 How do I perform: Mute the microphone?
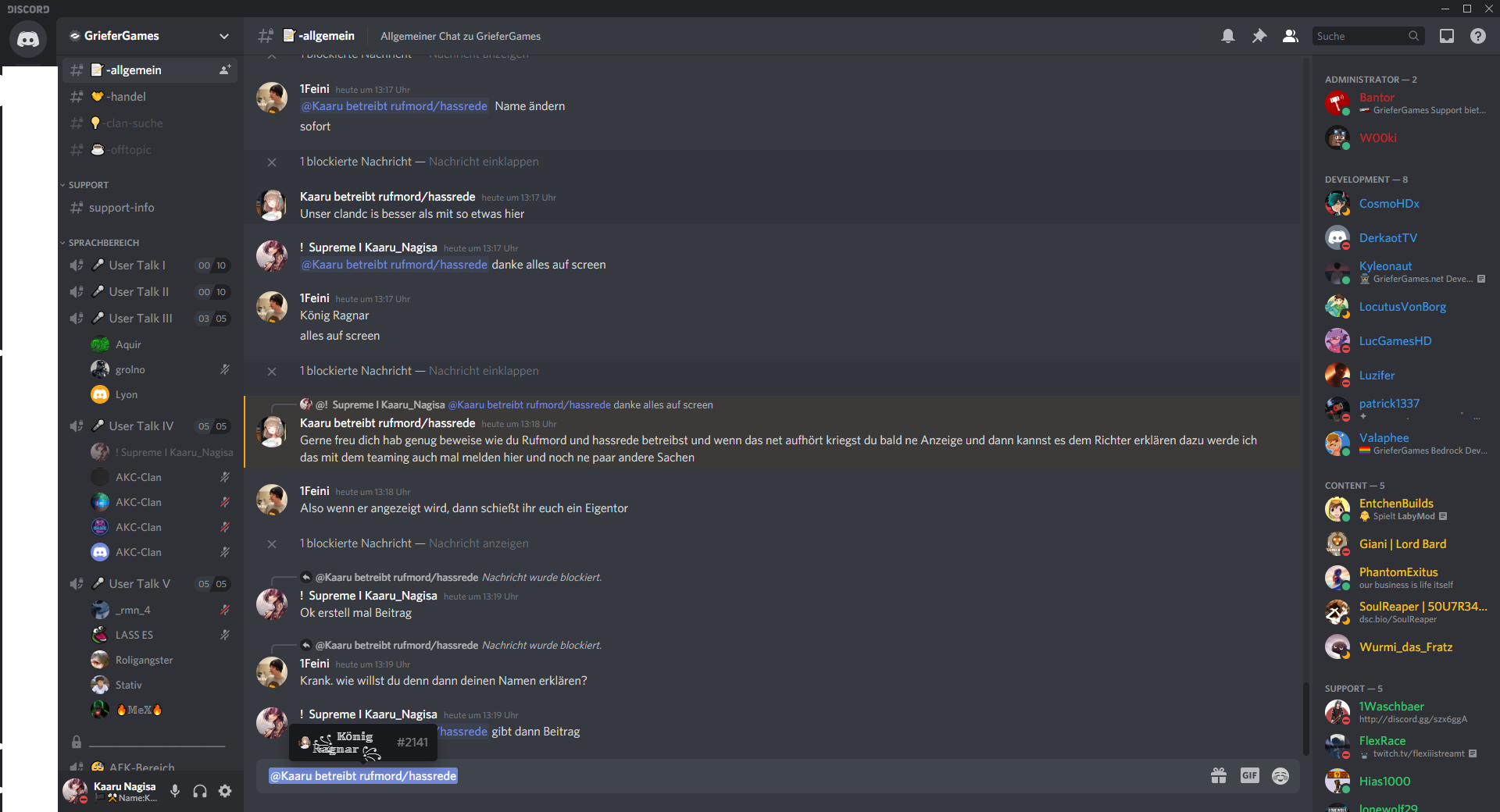pos(175,791)
